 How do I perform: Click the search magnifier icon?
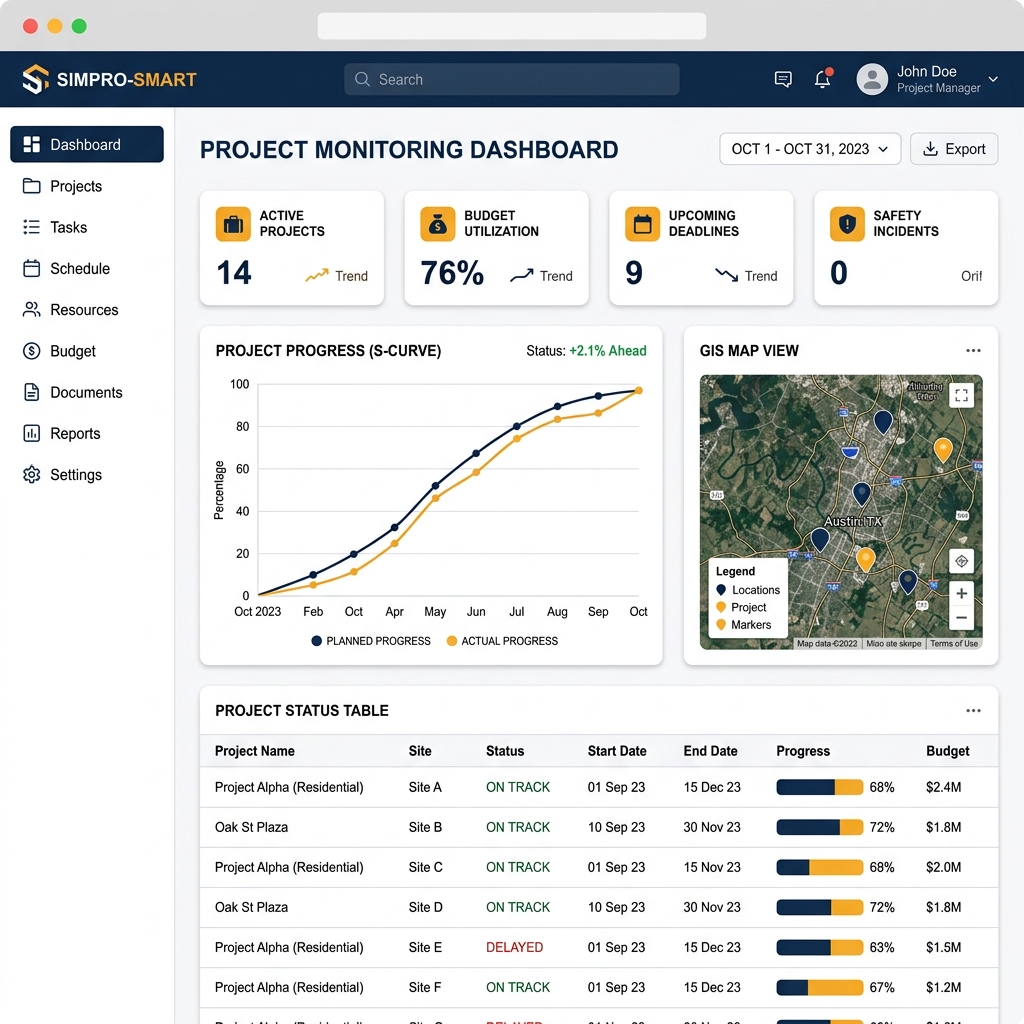[362, 79]
